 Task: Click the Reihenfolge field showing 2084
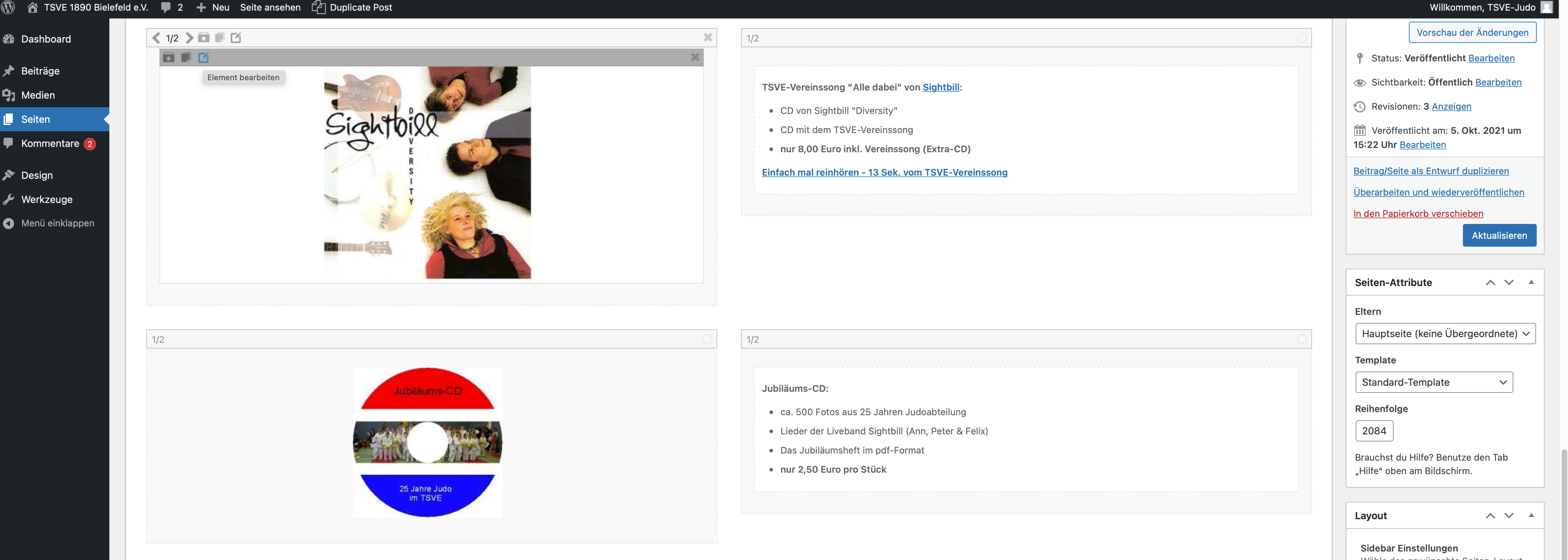tap(1374, 431)
